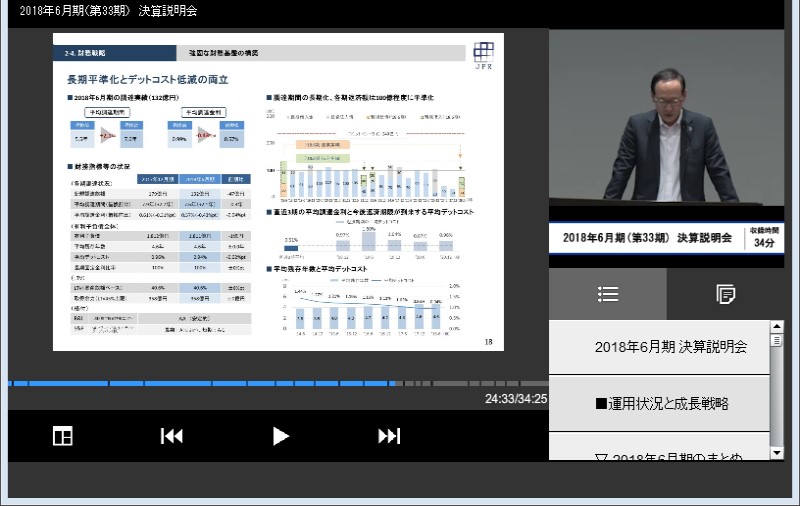The height and width of the screenshot is (506, 800).
Task: Click scrollbar down arrow in chapter list
Action: point(777,453)
